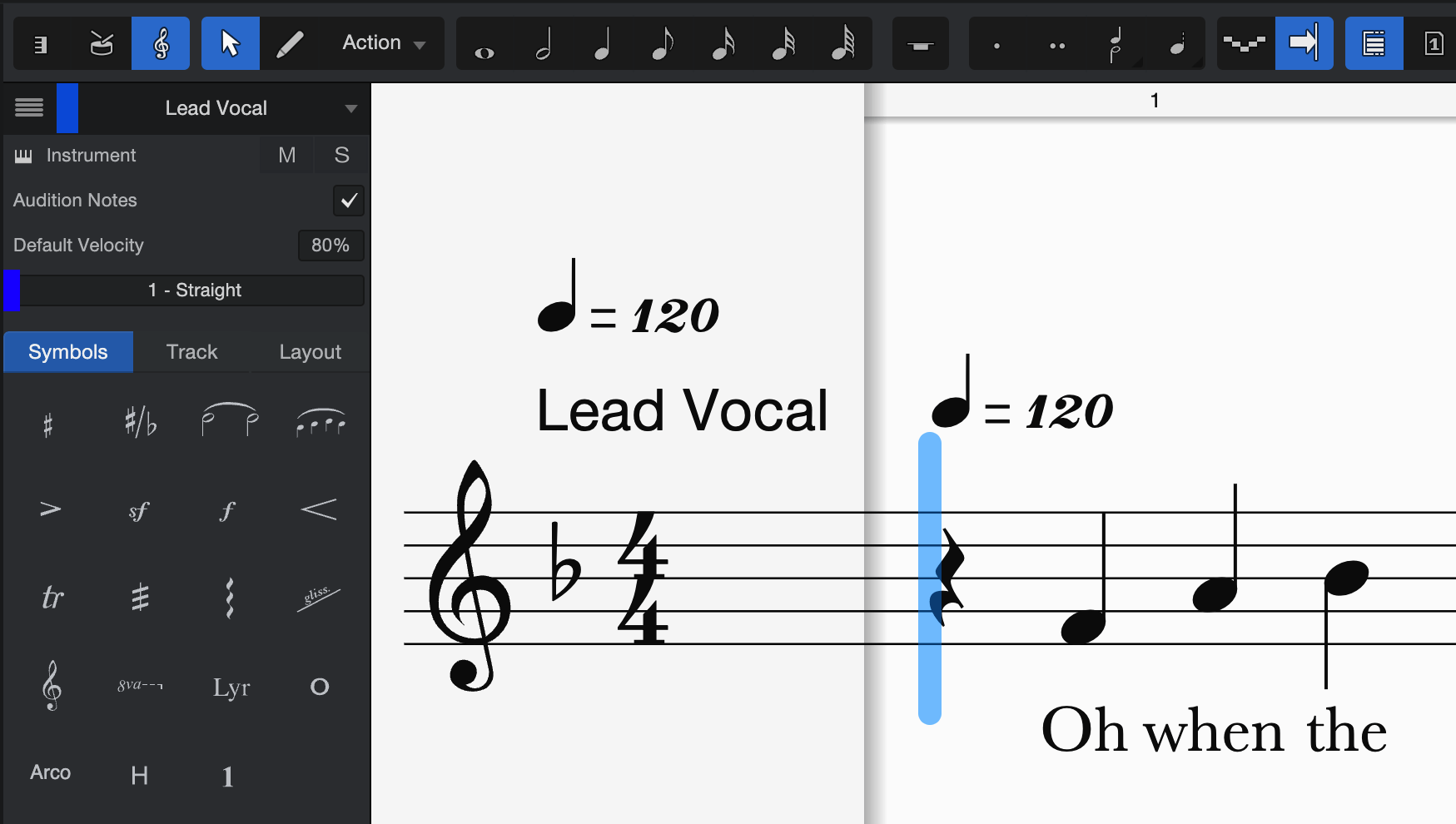Mute the Lead Vocal track

286,156
